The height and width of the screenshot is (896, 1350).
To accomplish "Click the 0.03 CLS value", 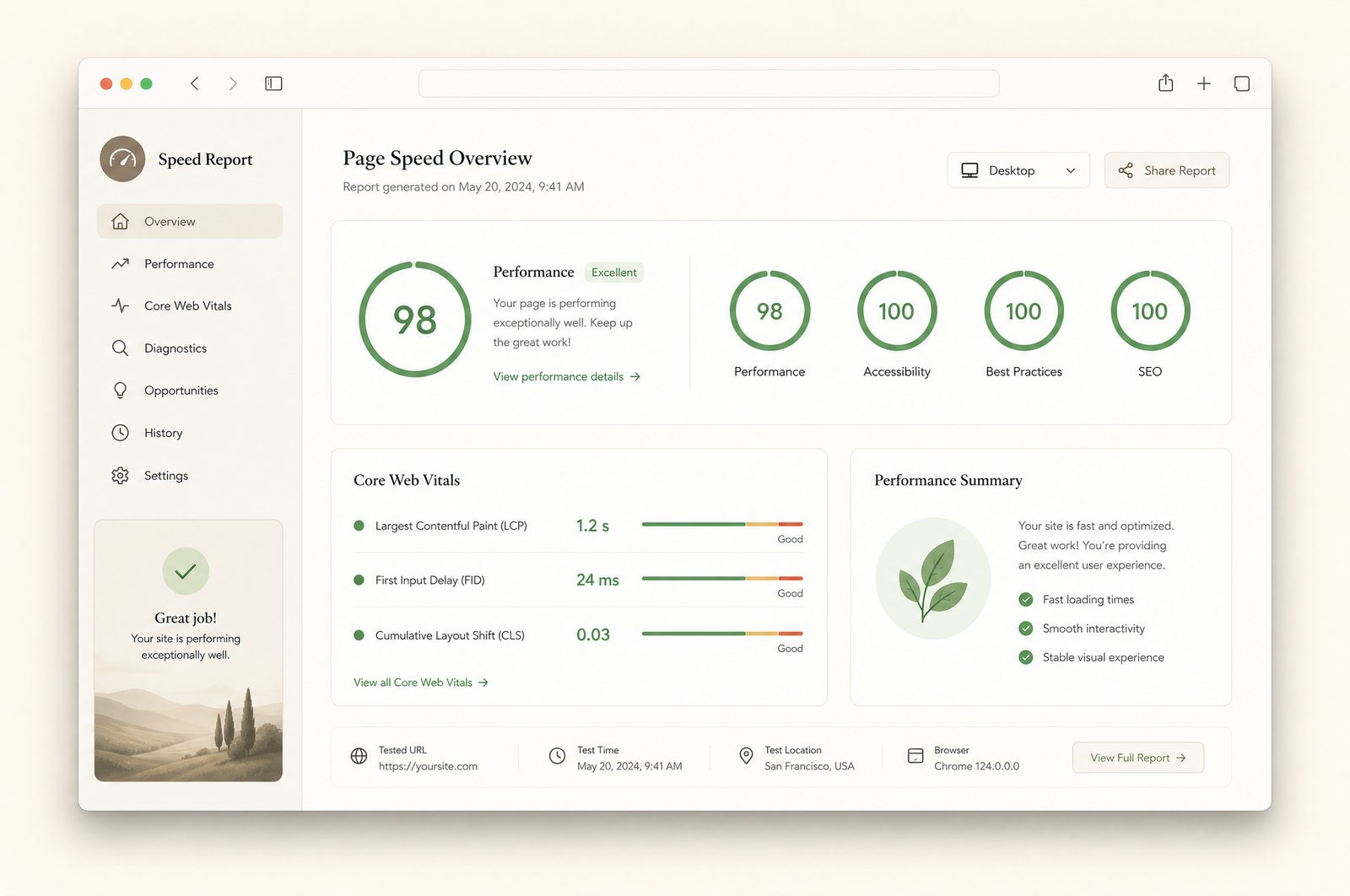I will click(x=593, y=634).
